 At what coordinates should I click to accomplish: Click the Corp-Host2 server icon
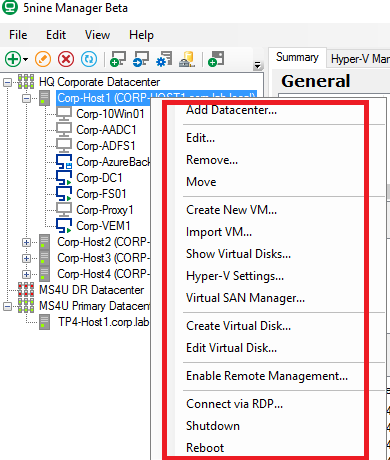tap(44, 242)
